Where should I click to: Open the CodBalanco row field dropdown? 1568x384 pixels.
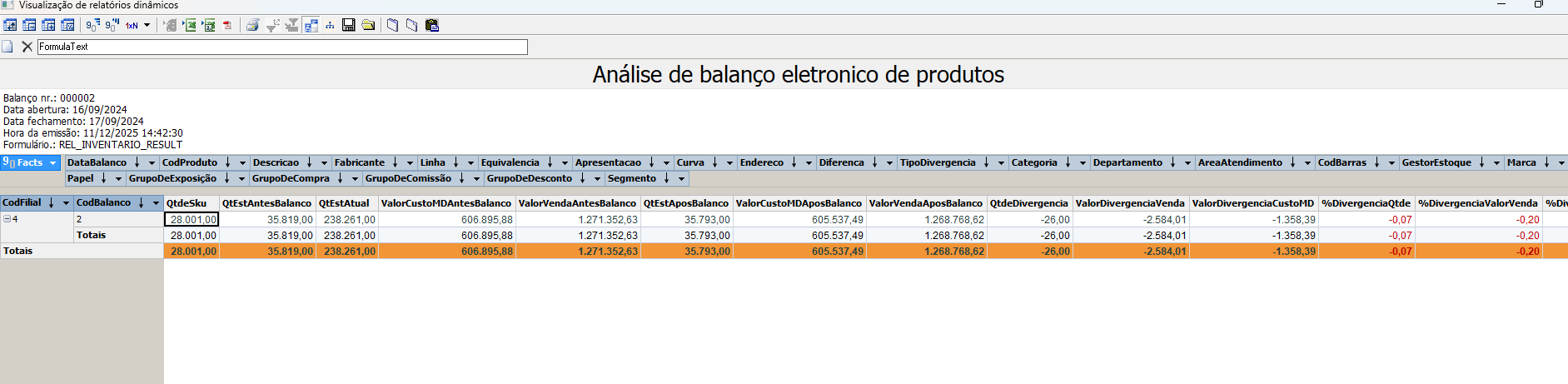[x=156, y=203]
